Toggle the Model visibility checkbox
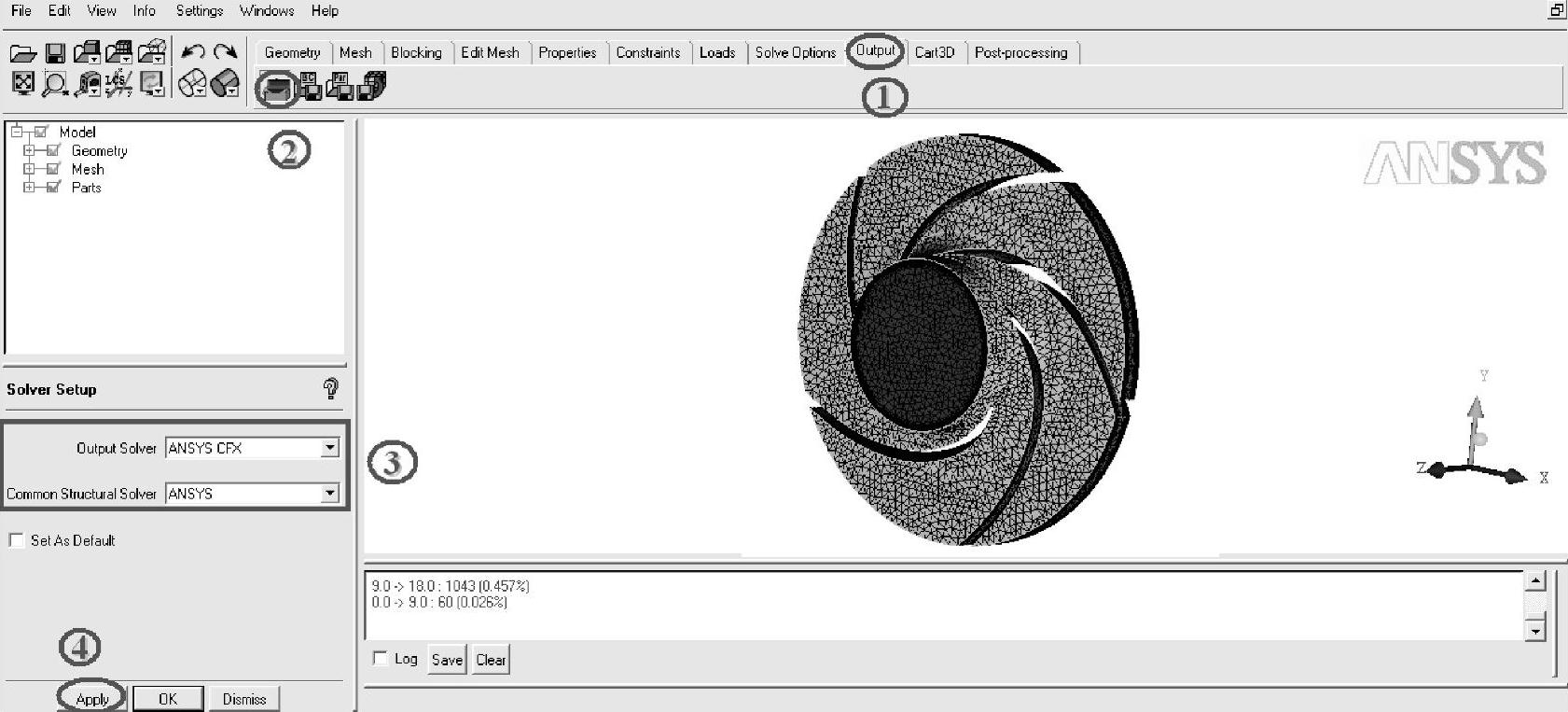 pos(41,132)
